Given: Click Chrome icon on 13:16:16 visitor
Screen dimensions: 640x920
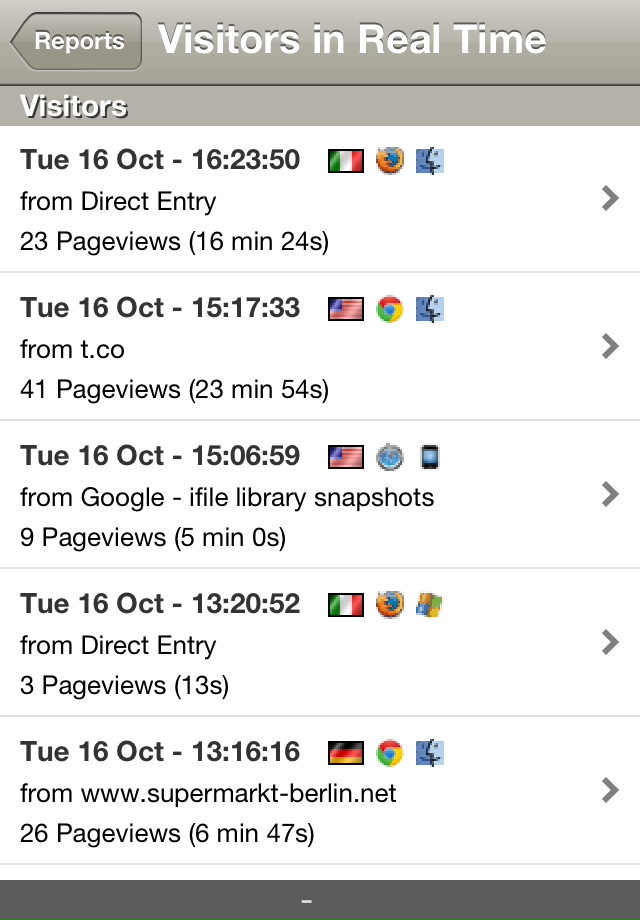Looking at the screenshot, I should [389, 753].
